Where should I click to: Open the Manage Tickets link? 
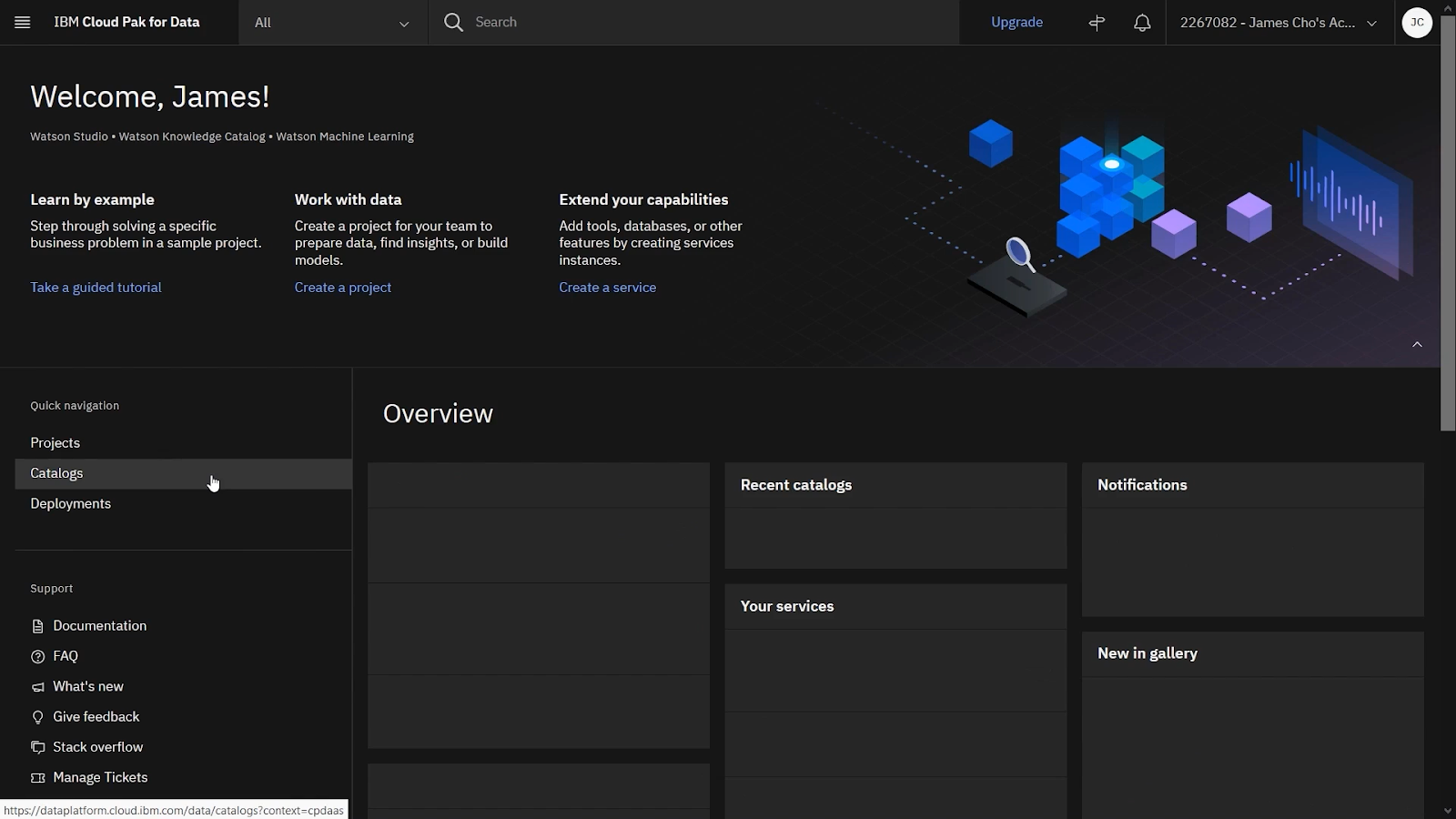pos(100,777)
